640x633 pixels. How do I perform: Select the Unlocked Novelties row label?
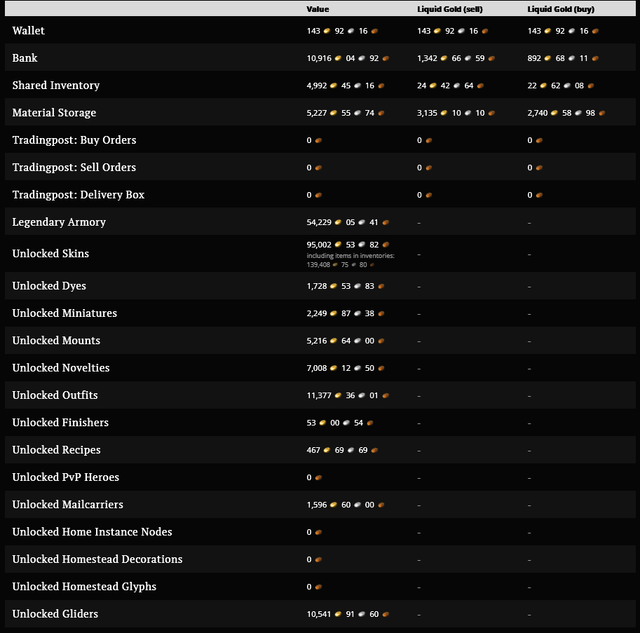pos(61,368)
